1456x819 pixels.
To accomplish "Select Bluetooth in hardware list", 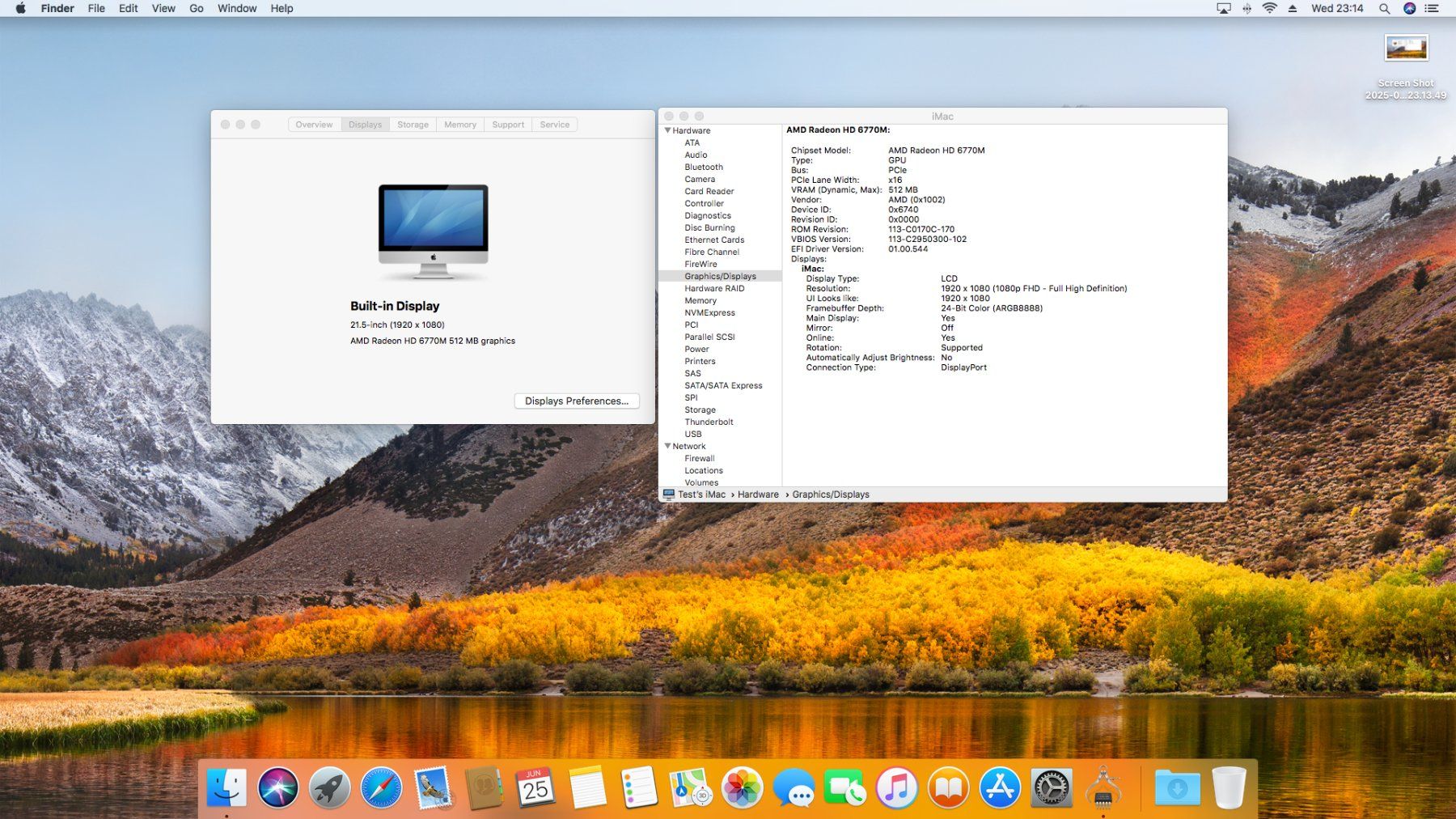I will [704, 167].
